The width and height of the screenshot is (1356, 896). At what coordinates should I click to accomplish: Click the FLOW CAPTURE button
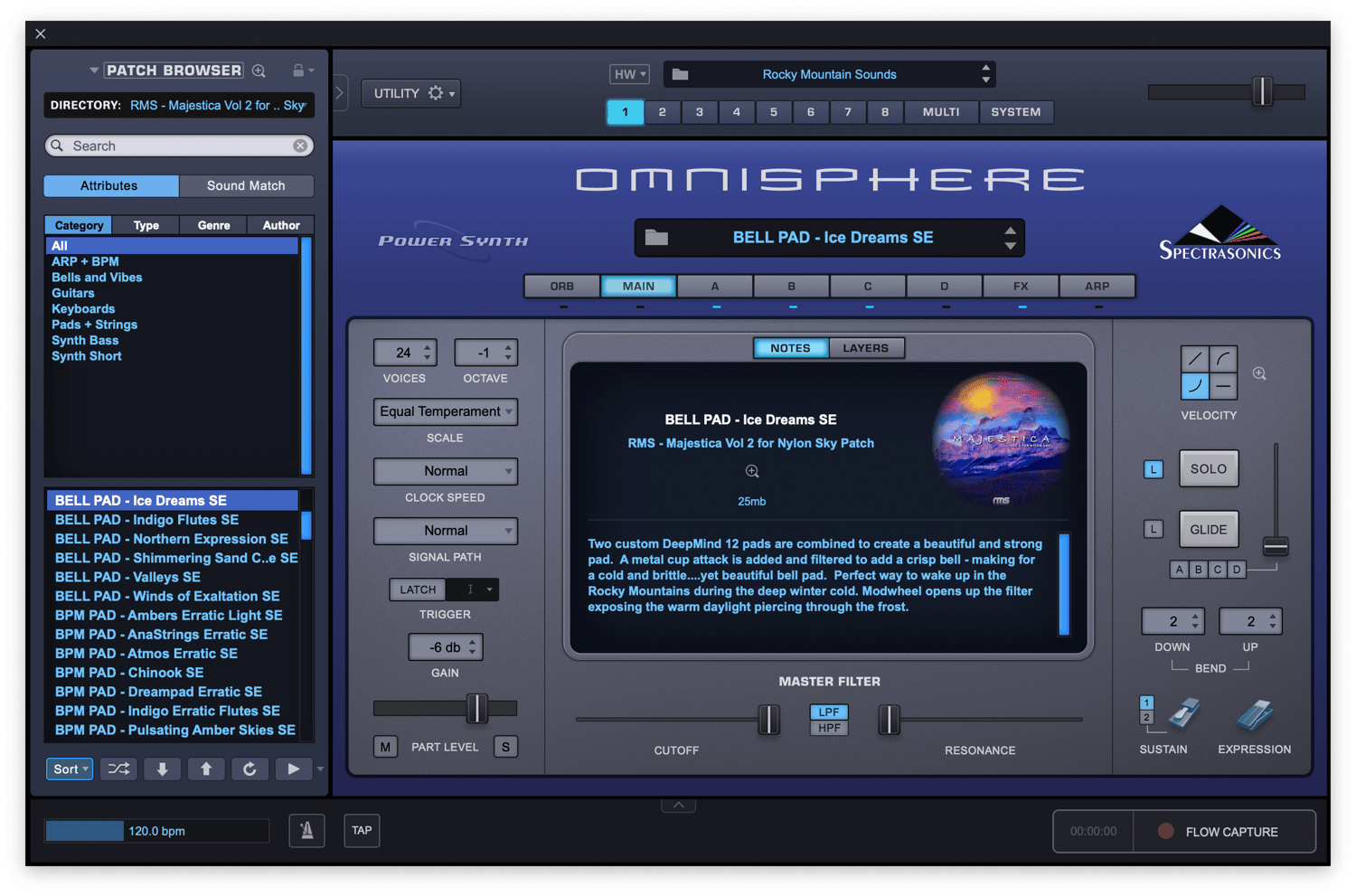pos(1225,831)
